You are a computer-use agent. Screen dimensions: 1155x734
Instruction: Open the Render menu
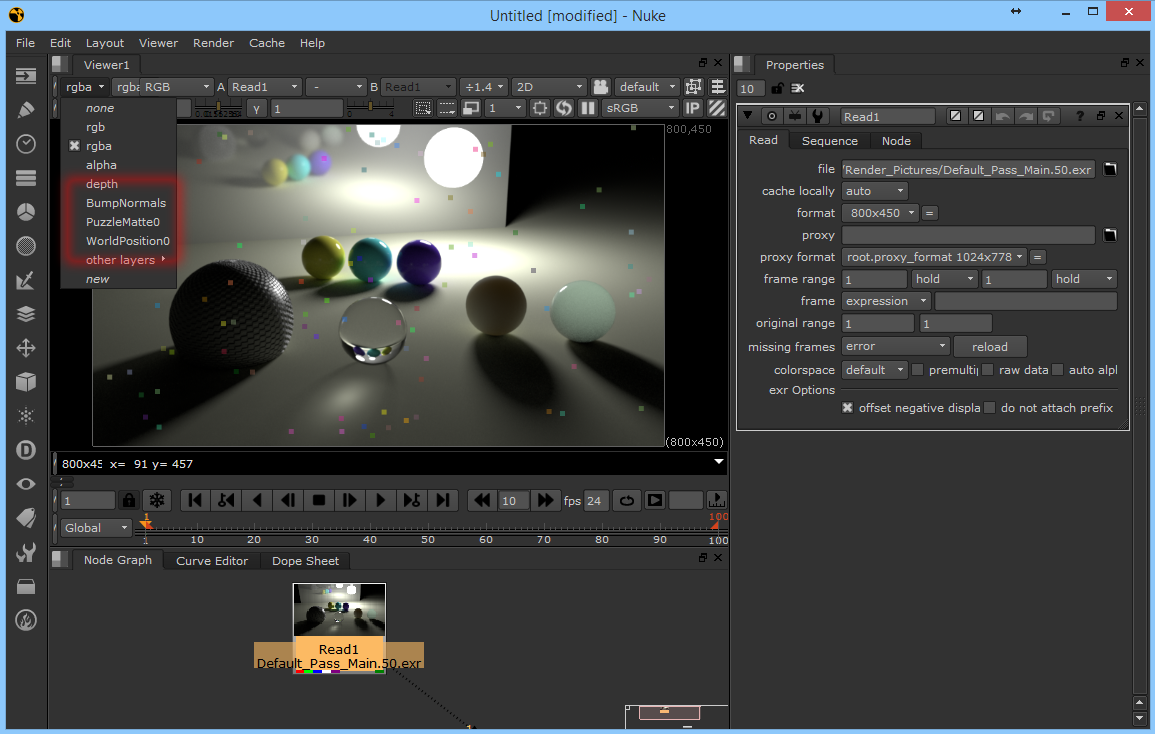click(x=214, y=43)
